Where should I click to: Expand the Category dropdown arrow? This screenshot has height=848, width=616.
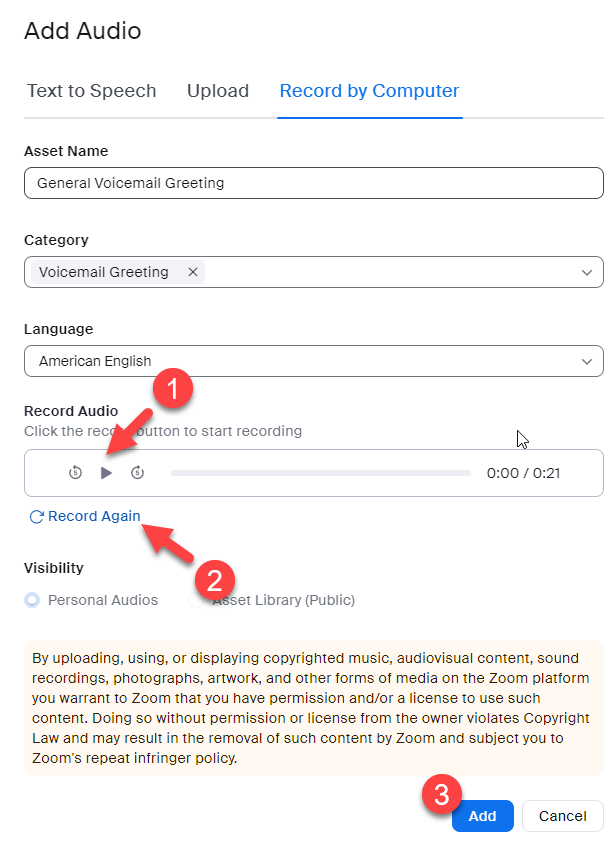coord(586,272)
